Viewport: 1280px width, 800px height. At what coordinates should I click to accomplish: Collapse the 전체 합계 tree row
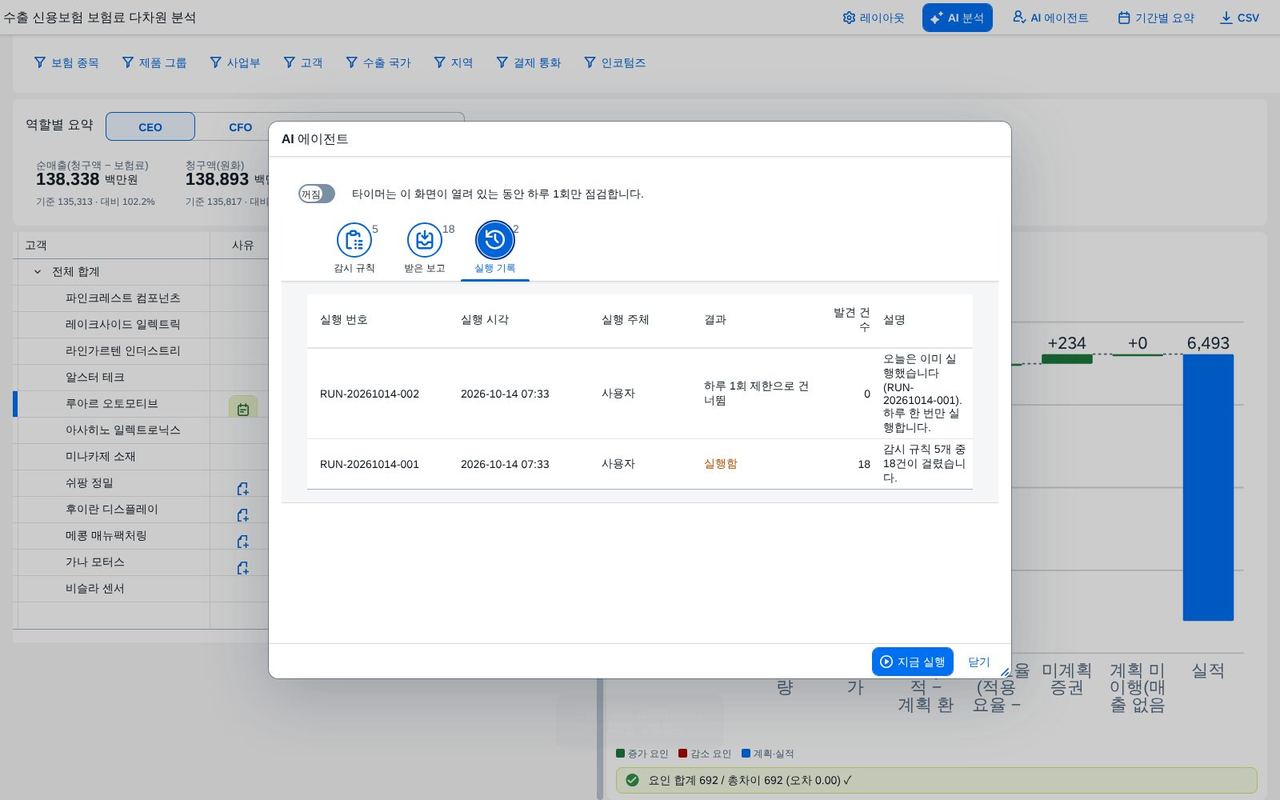pos(38,272)
